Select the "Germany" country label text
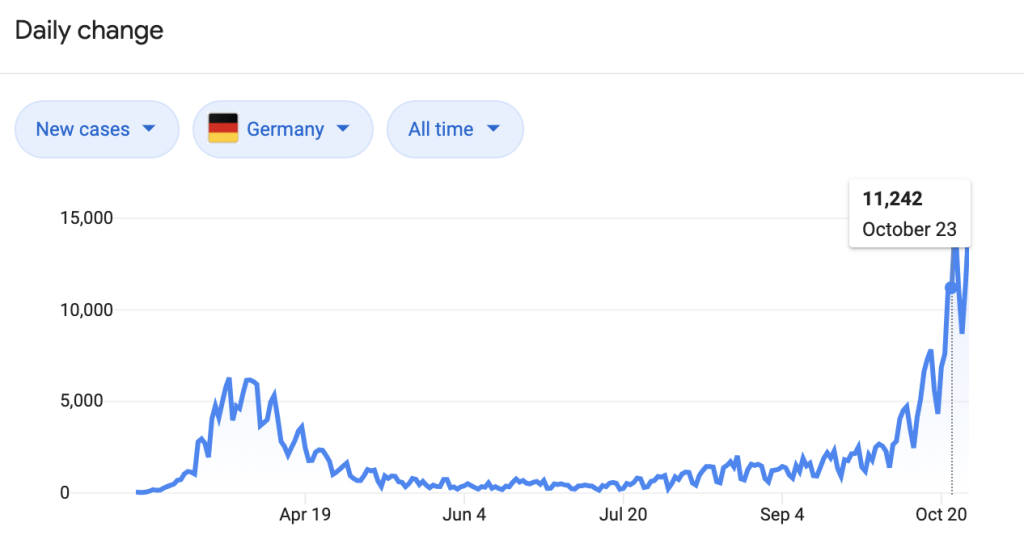Viewport: 1024px width, 548px height. [x=285, y=129]
